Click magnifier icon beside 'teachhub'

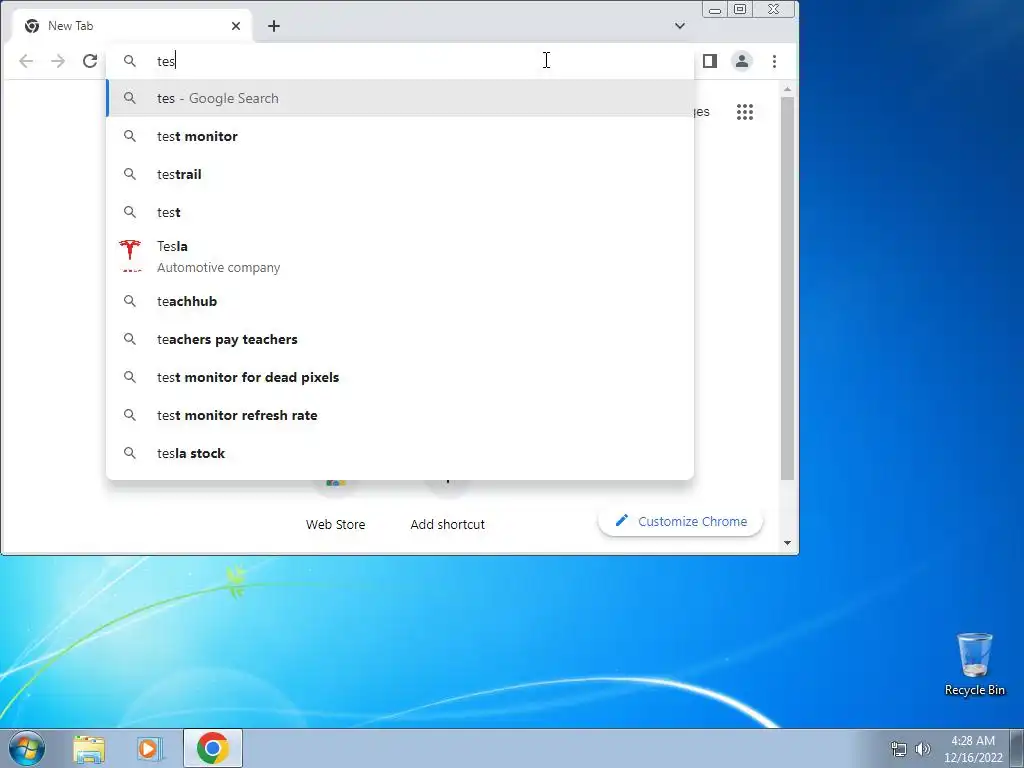tap(130, 300)
